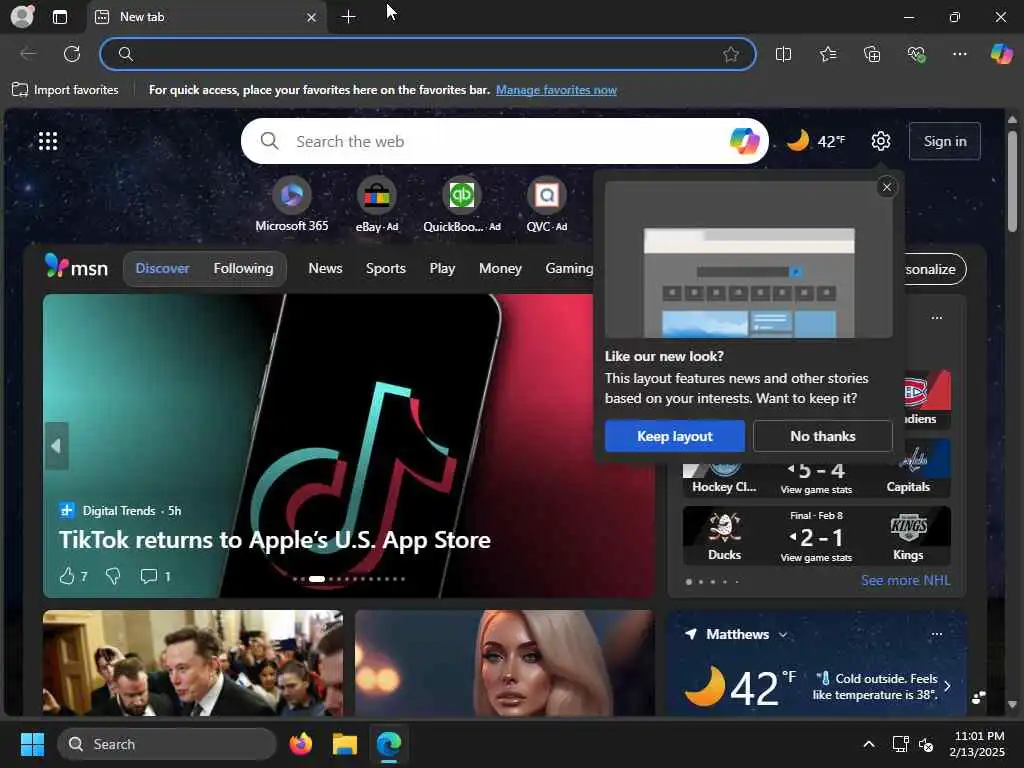Switch to the Following tab

[x=243, y=268]
